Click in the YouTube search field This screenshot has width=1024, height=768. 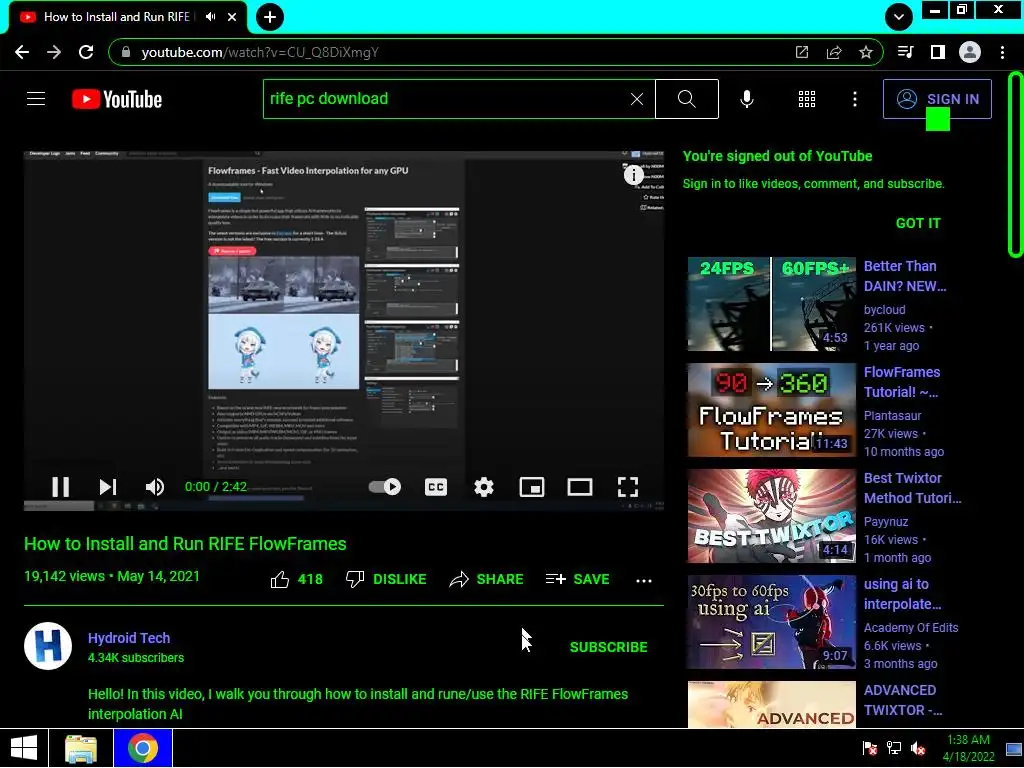point(447,99)
